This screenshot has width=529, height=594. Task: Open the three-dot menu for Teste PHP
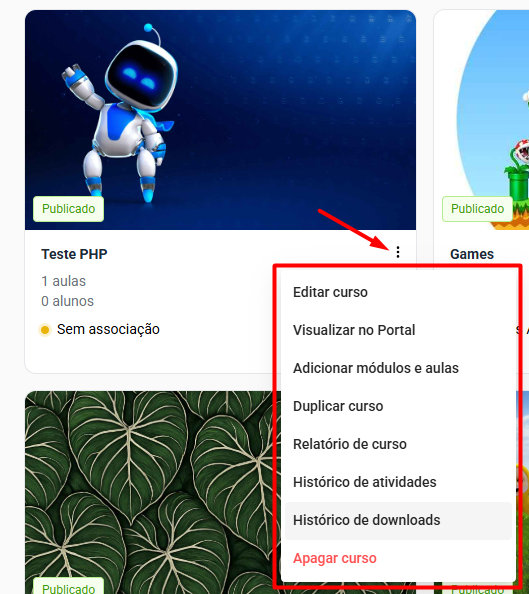pos(398,252)
